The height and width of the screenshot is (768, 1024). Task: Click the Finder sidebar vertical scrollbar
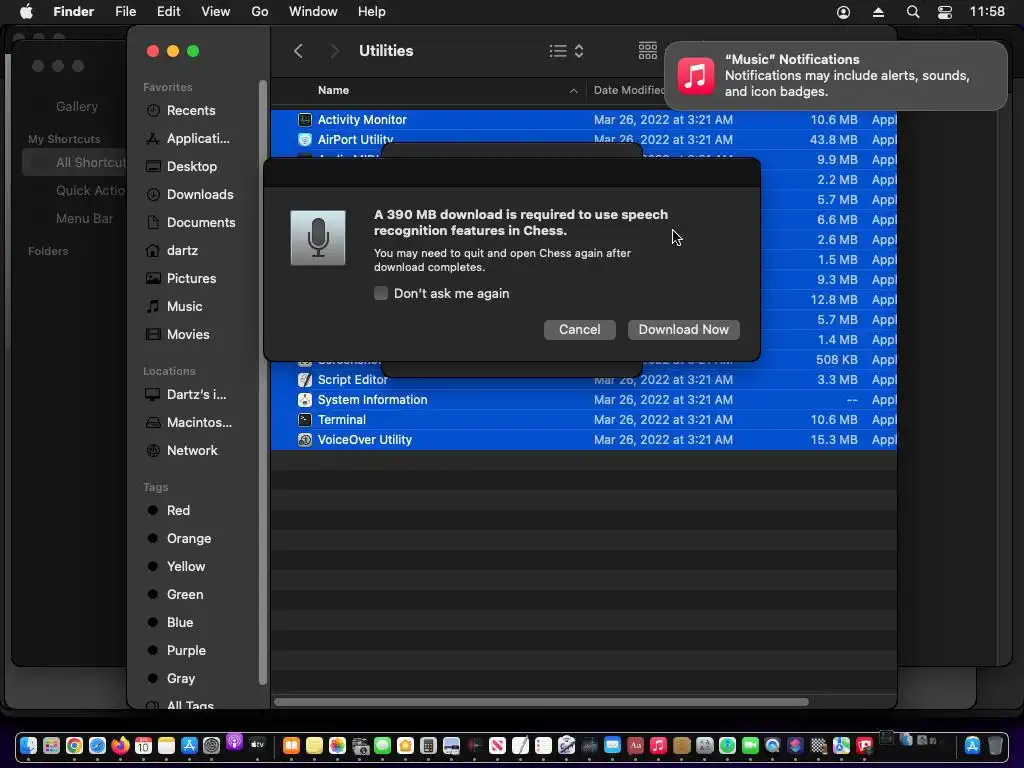(x=263, y=382)
